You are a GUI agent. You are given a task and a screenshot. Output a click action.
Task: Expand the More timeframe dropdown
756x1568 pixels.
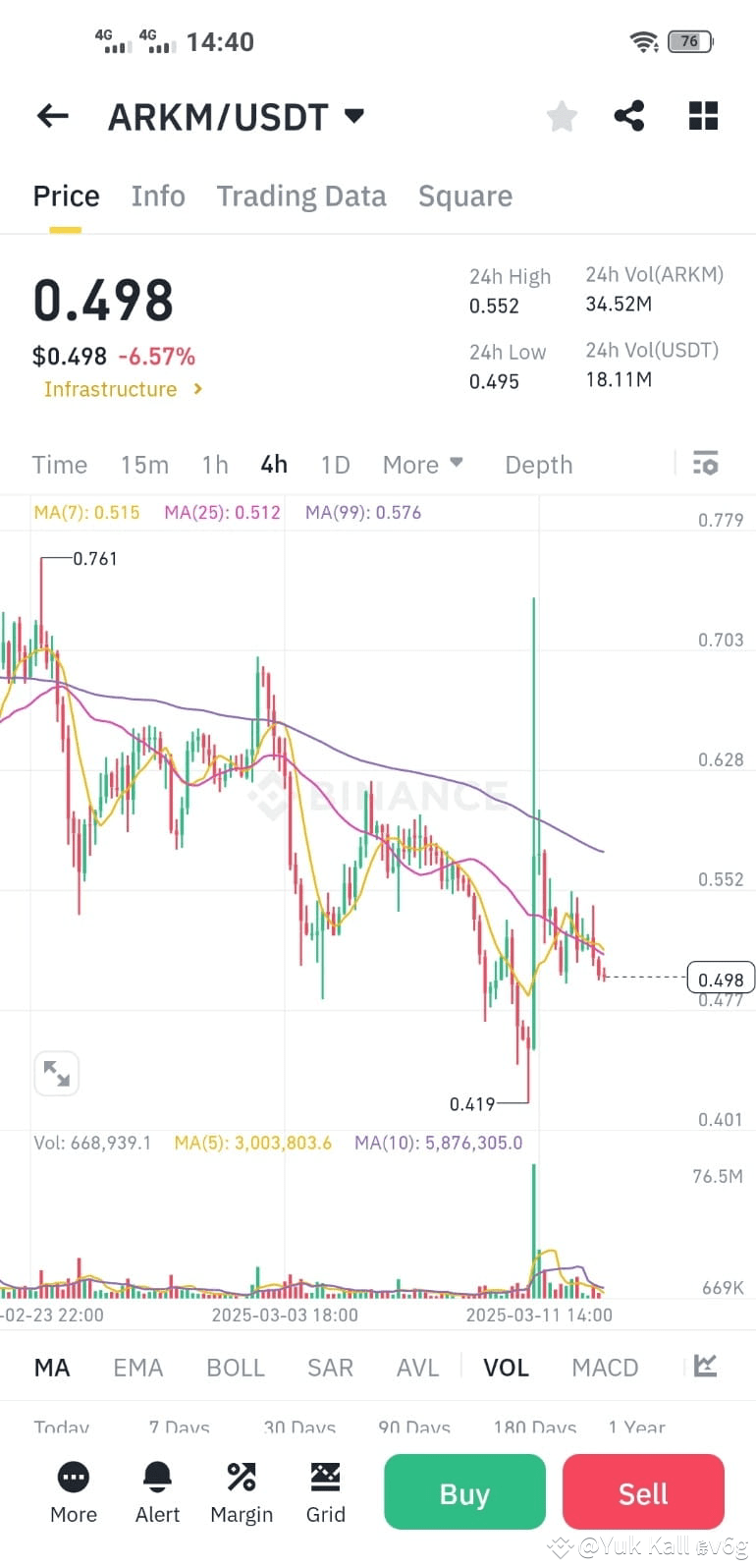[x=423, y=463]
